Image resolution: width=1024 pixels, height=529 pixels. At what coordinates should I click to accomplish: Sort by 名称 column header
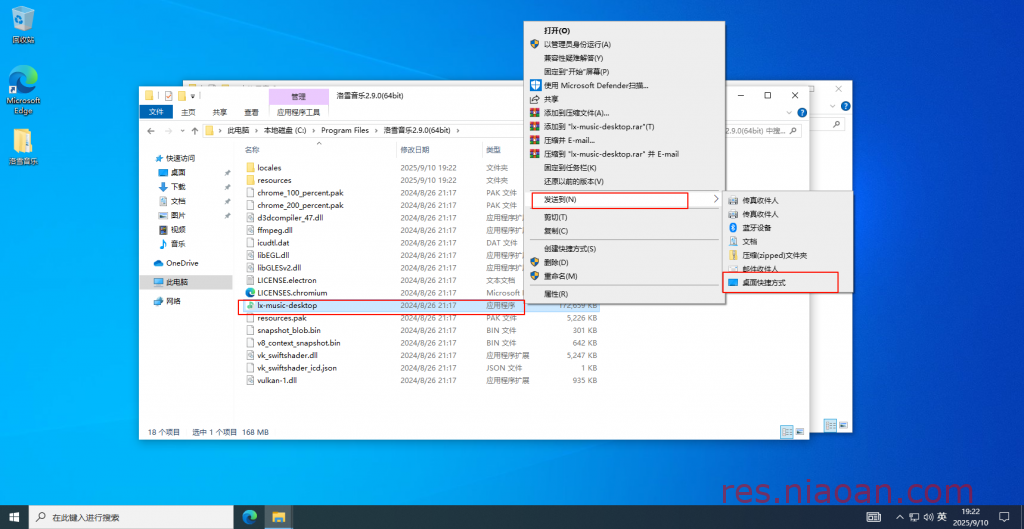pos(252,150)
